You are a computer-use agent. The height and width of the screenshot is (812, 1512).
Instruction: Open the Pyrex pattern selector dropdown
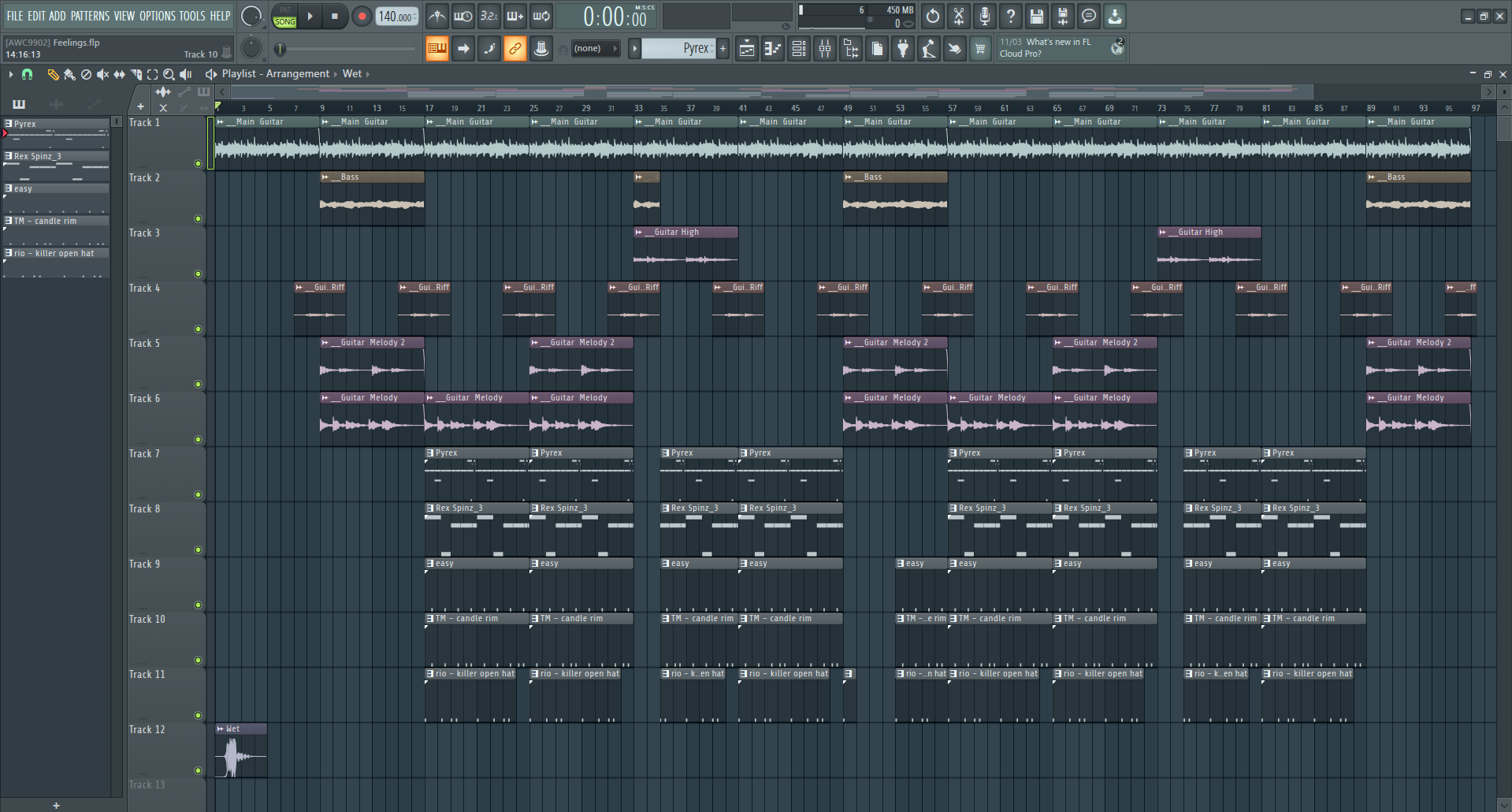click(678, 49)
